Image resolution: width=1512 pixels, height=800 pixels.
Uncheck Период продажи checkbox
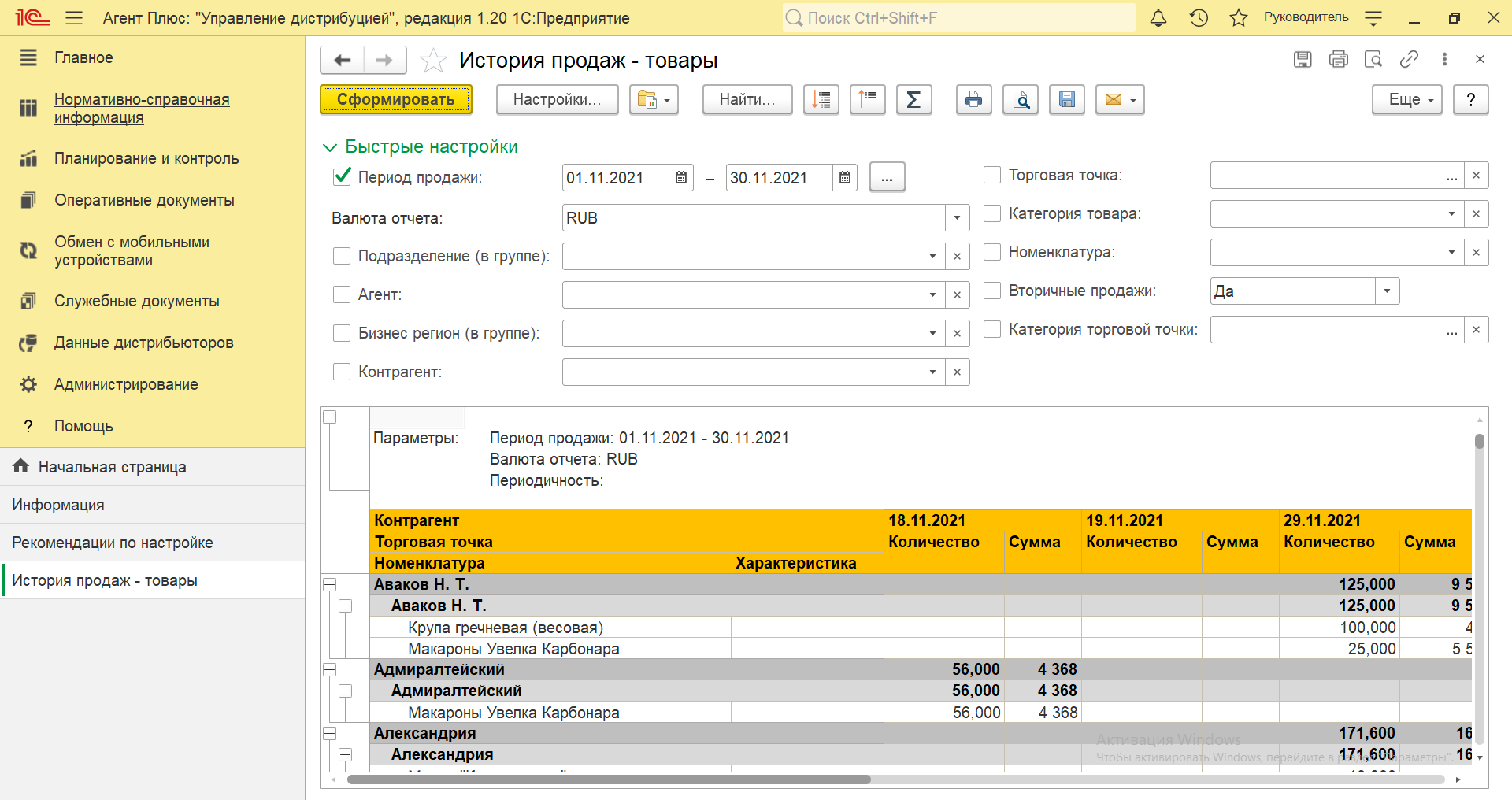pyautogui.click(x=342, y=177)
